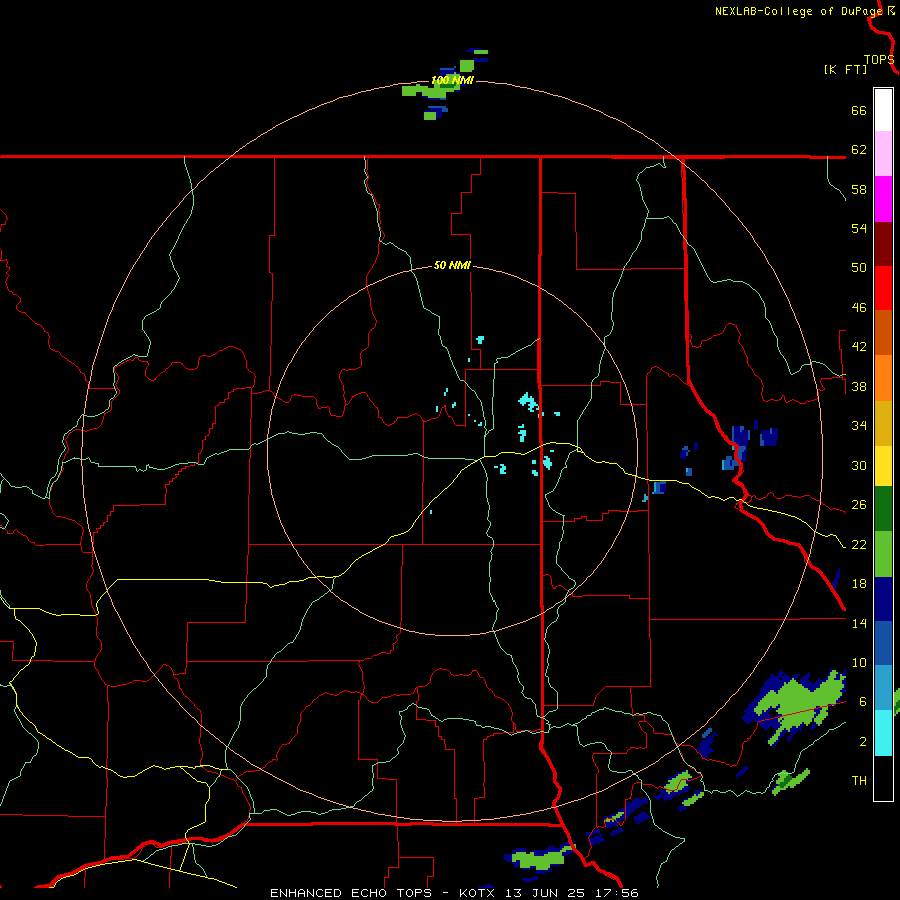
Task: Click the legend value "46"
Action: coord(859,308)
